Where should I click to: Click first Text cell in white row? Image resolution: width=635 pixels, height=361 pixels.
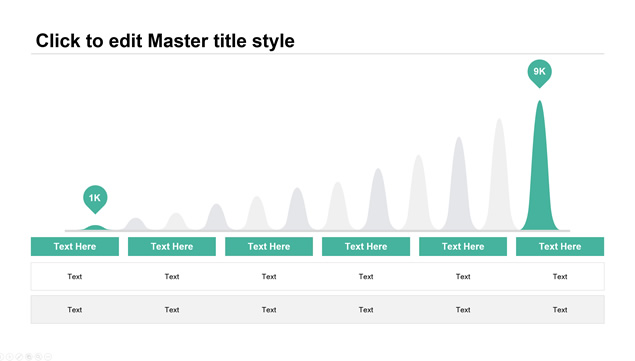coord(75,277)
